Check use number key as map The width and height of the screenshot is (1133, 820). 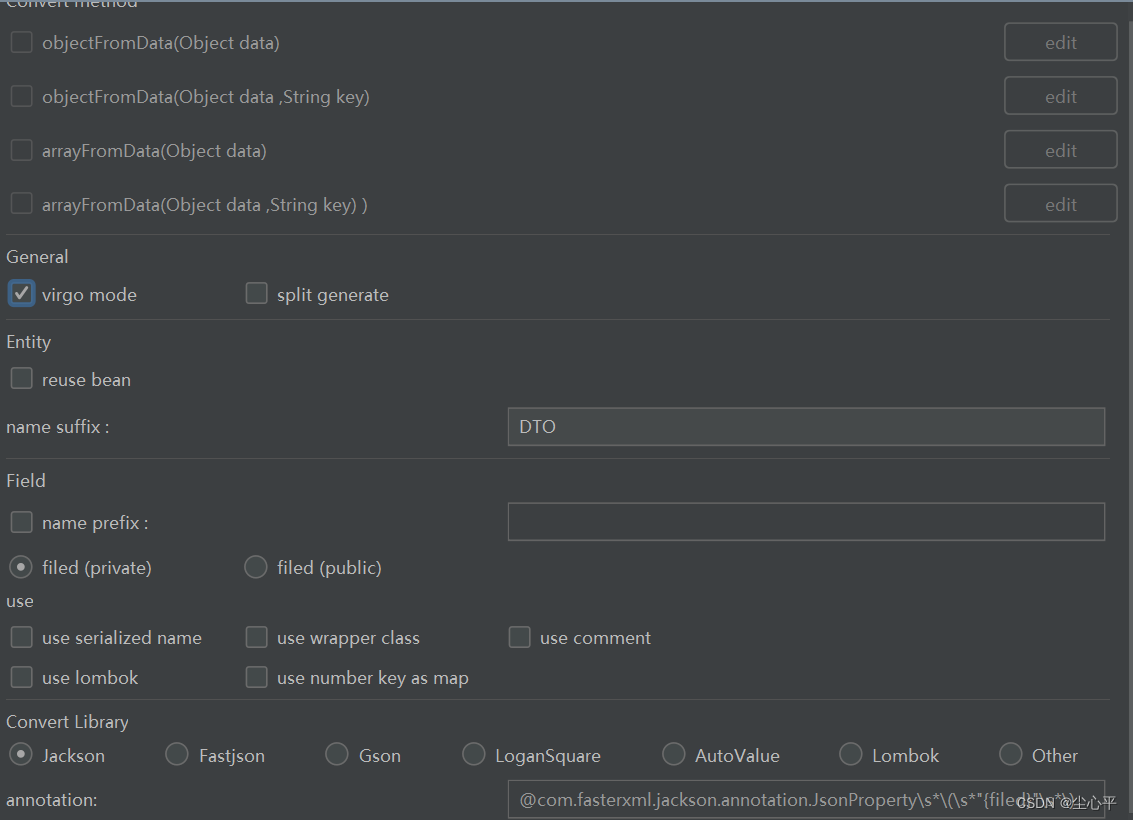click(256, 677)
